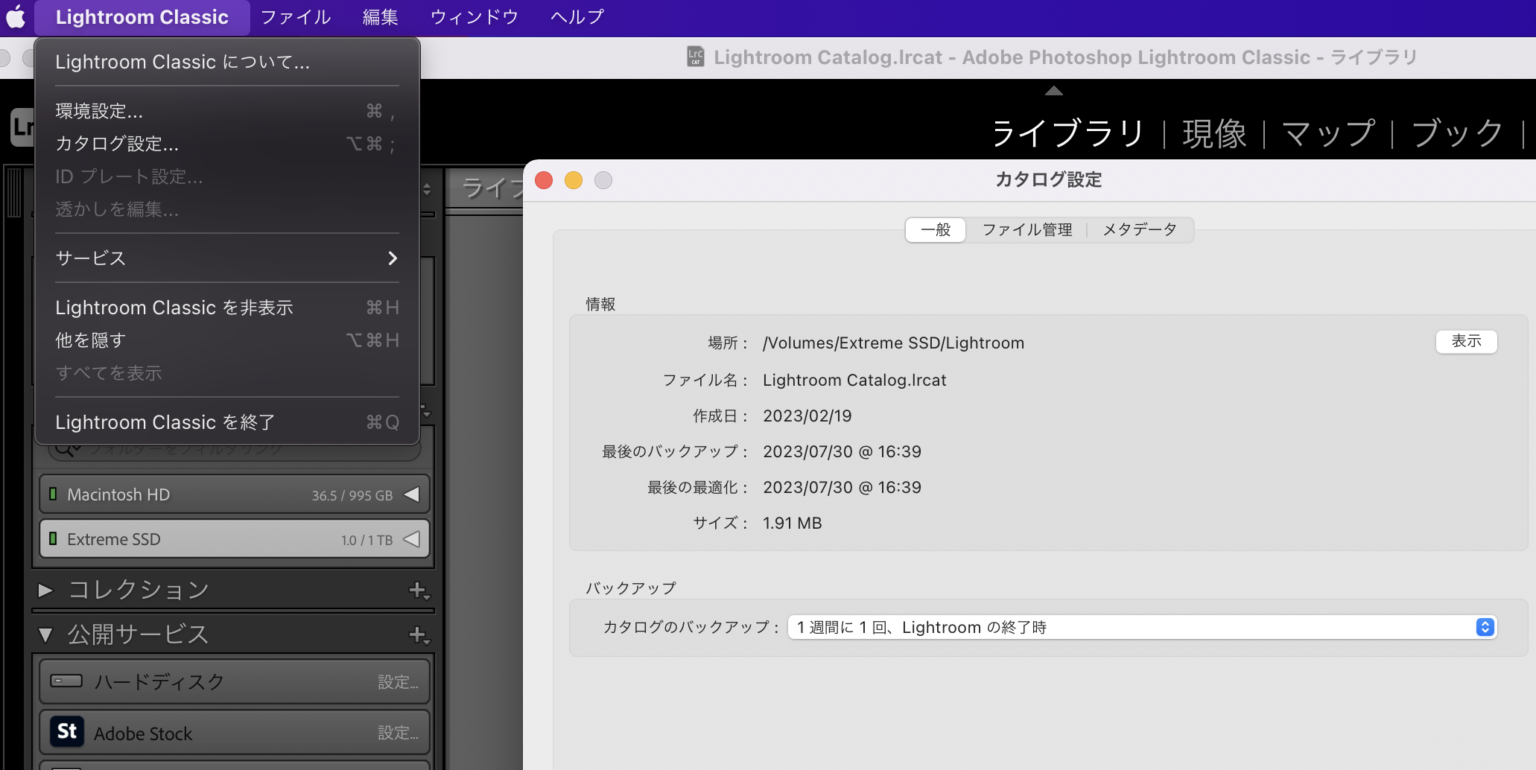Click the ハードディスク publish service icon
Viewport: 1536px width, 770px height.
(x=64, y=681)
